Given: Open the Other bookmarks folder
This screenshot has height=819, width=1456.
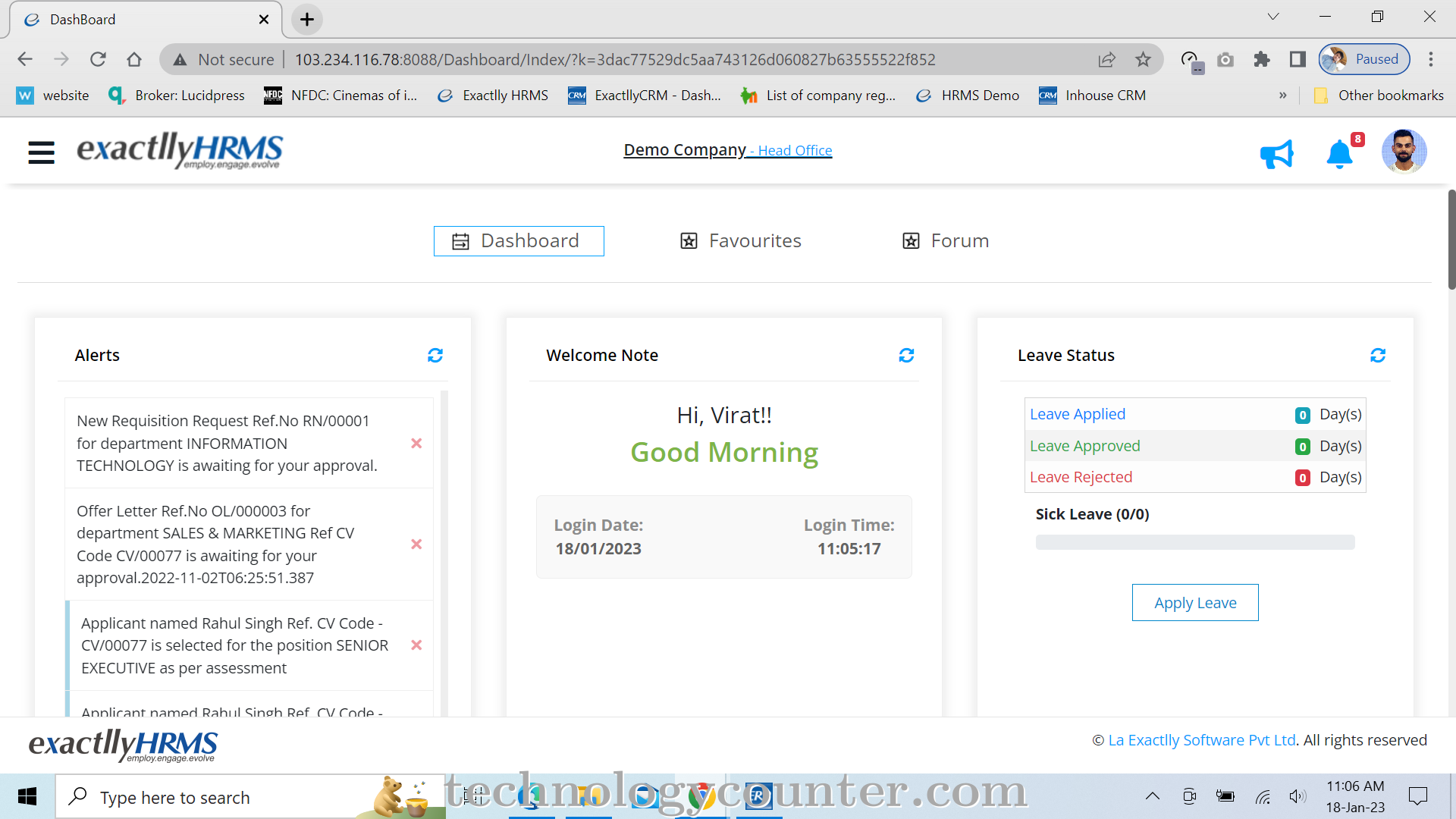Looking at the screenshot, I should 1379,96.
